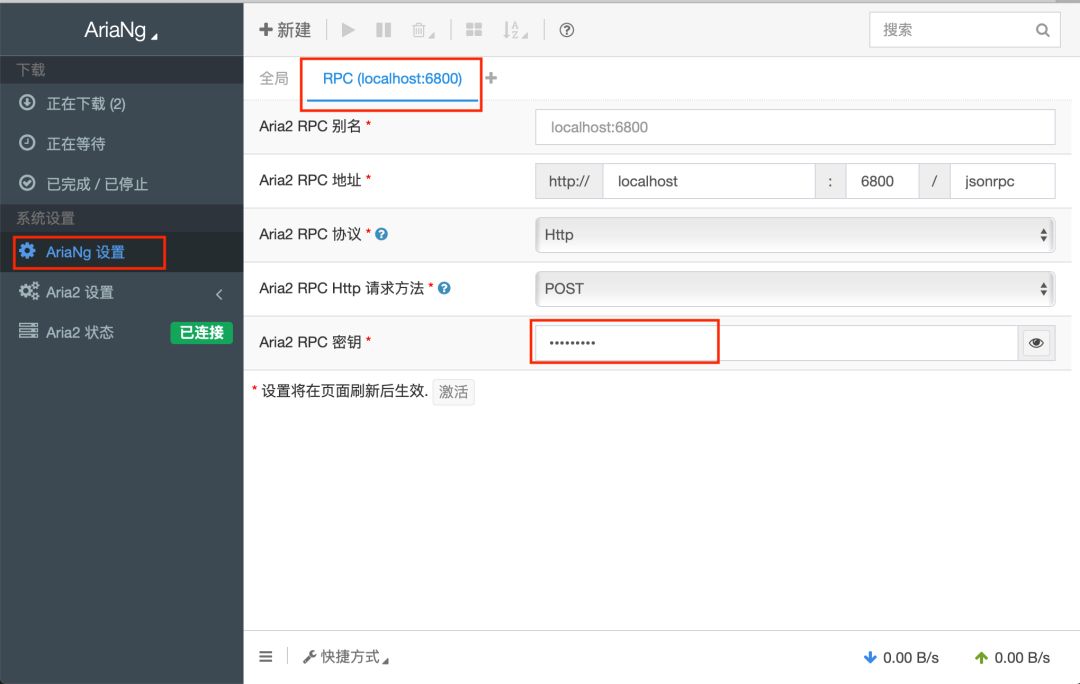This screenshot has height=684, width=1080.
Task: Click the Aria2 RPC alias input field
Action: [x=795, y=127]
